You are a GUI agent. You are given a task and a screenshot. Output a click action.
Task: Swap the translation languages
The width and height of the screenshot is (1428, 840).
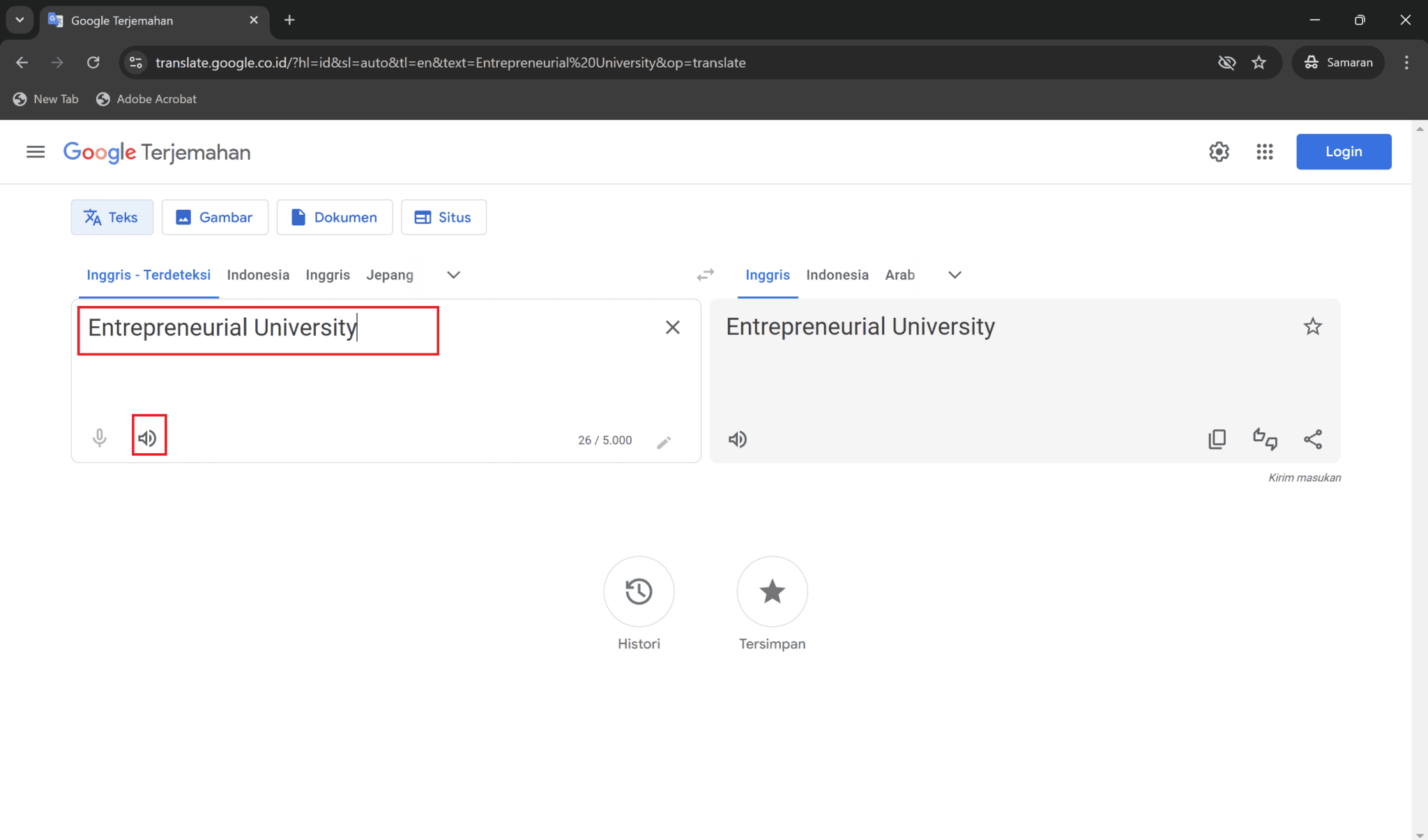click(x=705, y=275)
